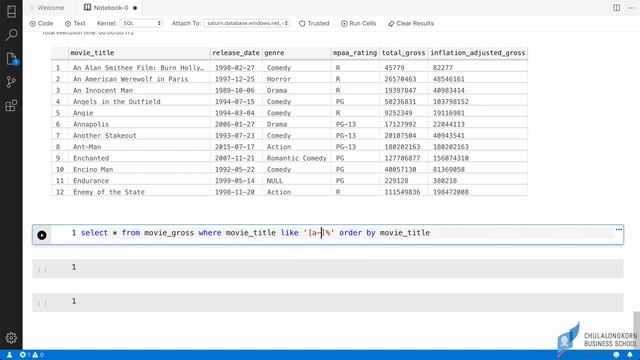Click the inflation_adjusted_gross column header
Viewport: 640px width, 360px height.
tap(478, 53)
